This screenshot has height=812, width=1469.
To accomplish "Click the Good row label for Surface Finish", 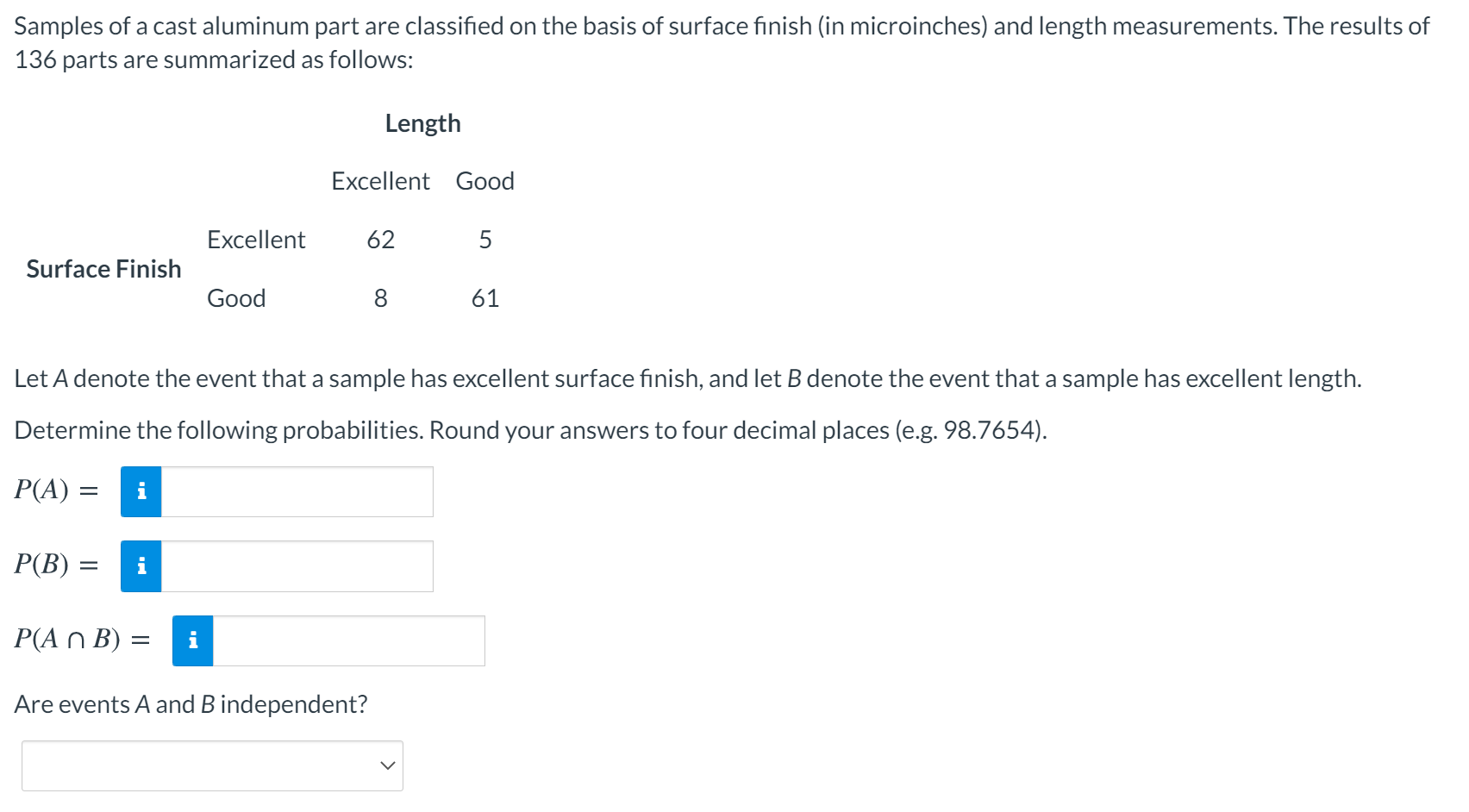I will tap(236, 298).
